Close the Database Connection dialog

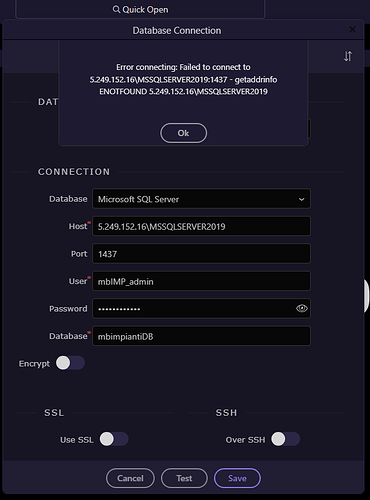pyautogui.click(x=352, y=30)
